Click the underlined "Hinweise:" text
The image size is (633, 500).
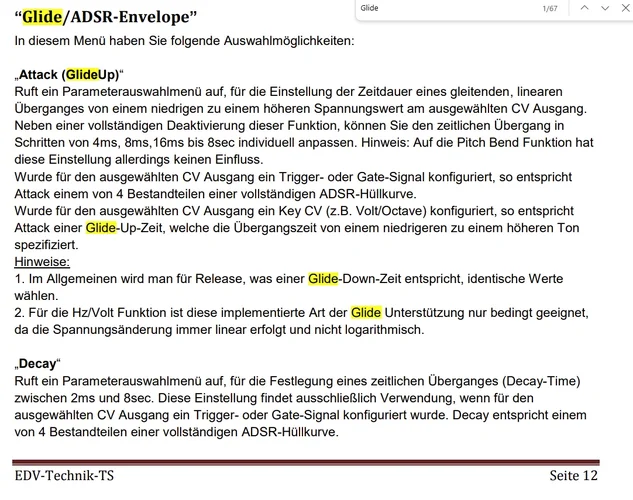coord(42,262)
